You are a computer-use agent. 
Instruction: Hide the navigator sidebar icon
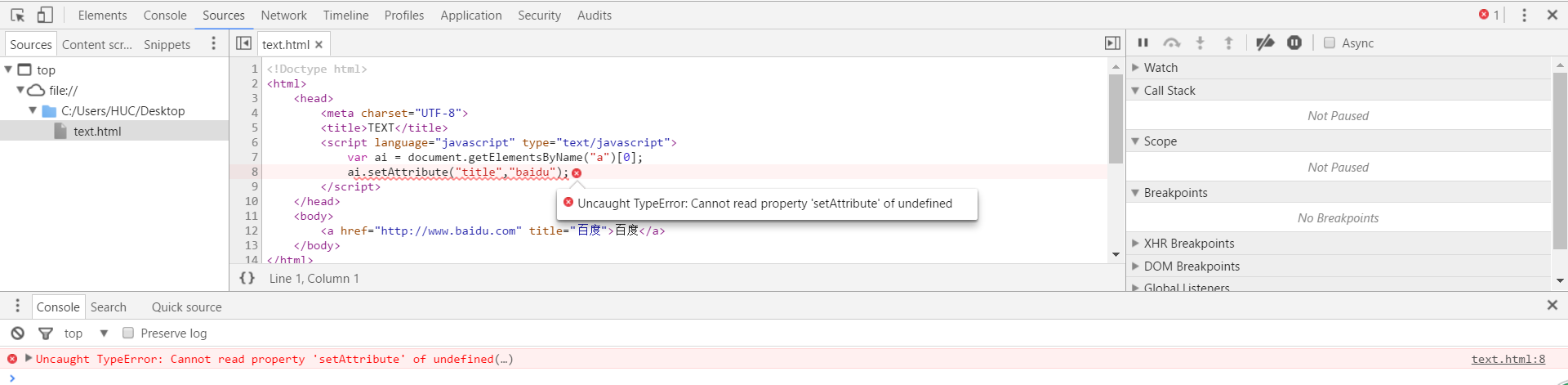(x=243, y=43)
